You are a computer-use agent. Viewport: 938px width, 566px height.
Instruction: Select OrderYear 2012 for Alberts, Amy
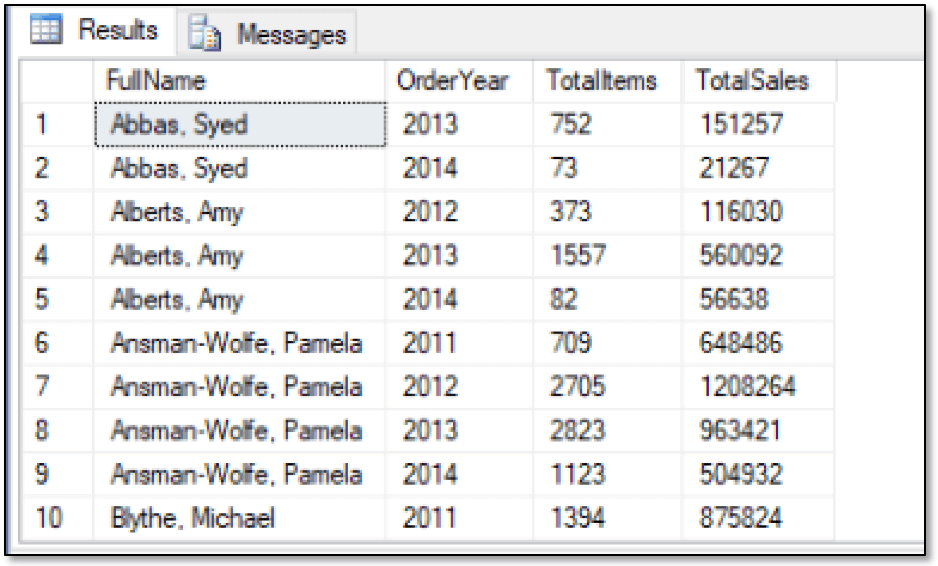pyautogui.click(x=459, y=212)
